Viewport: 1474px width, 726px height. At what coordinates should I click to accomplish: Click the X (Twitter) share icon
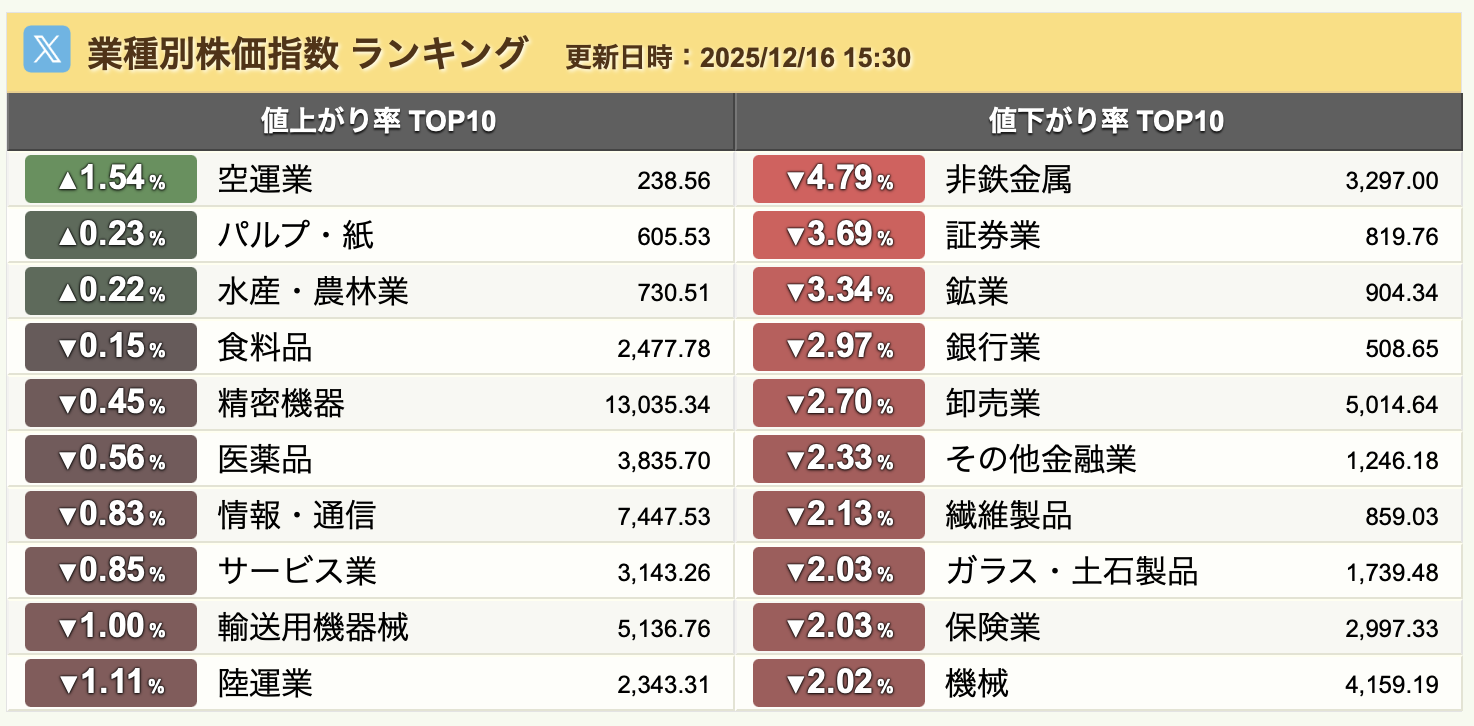click(x=46, y=49)
